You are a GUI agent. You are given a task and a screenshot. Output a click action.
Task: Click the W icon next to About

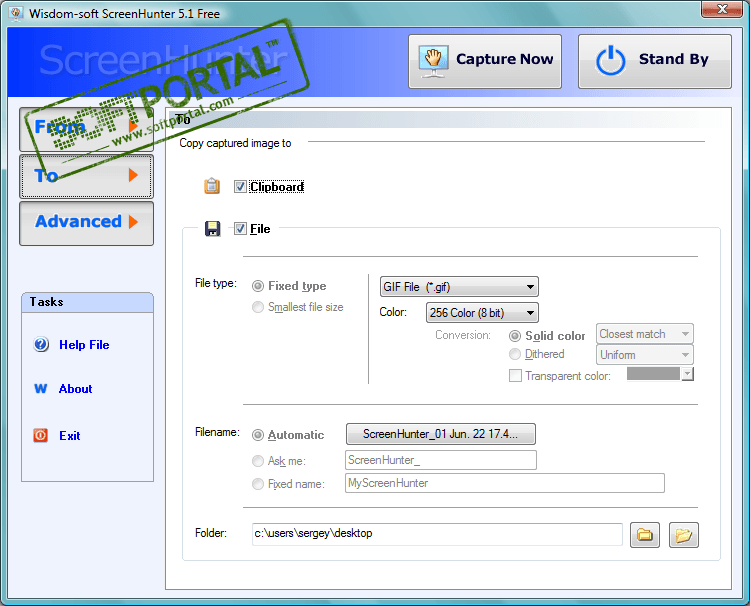(x=41, y=388)
